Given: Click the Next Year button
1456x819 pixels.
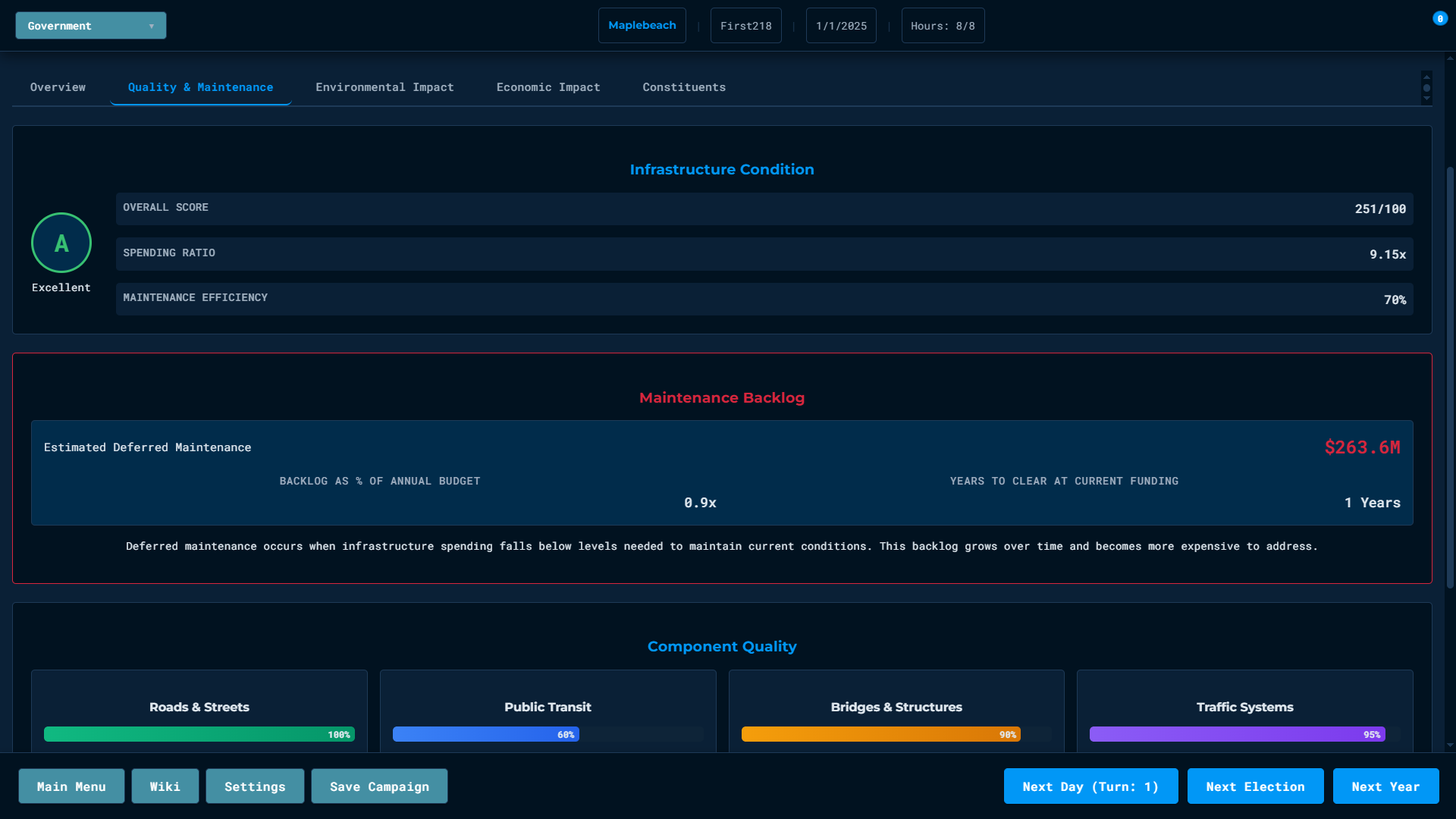Looking at the screenshot, I should tap(1385, 786).
